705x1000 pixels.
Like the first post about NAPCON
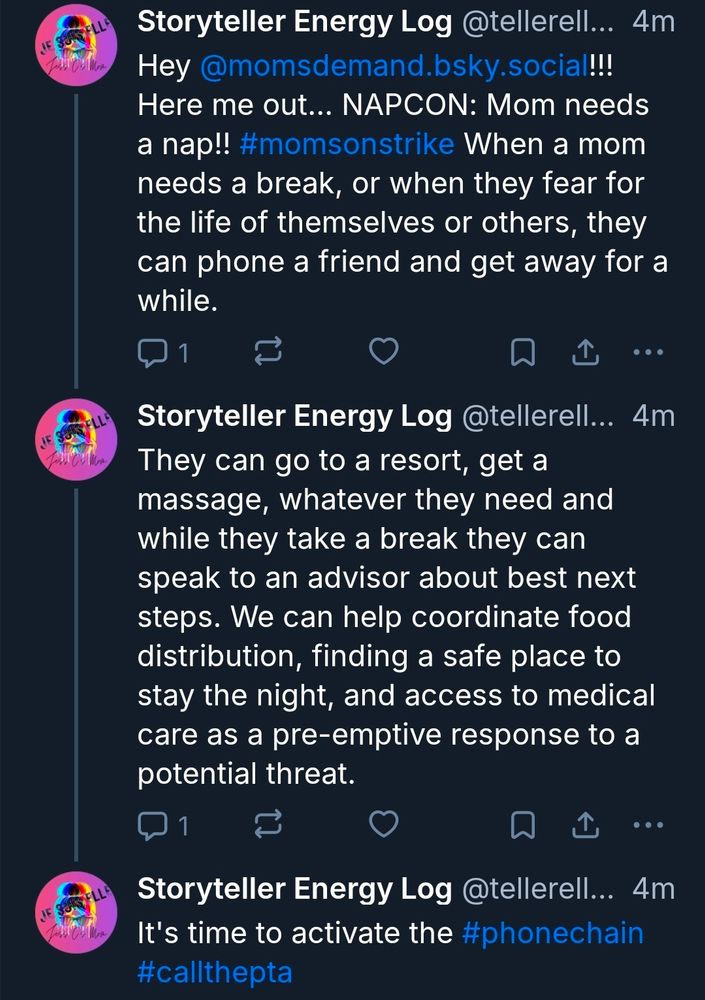tap(384, 351)
